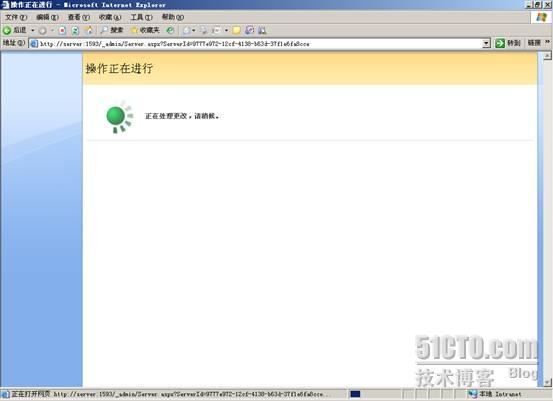Click the Research toolbar icon
Image resolution: width=553 pixels, height=401 pixels.
tap(250, 31)
